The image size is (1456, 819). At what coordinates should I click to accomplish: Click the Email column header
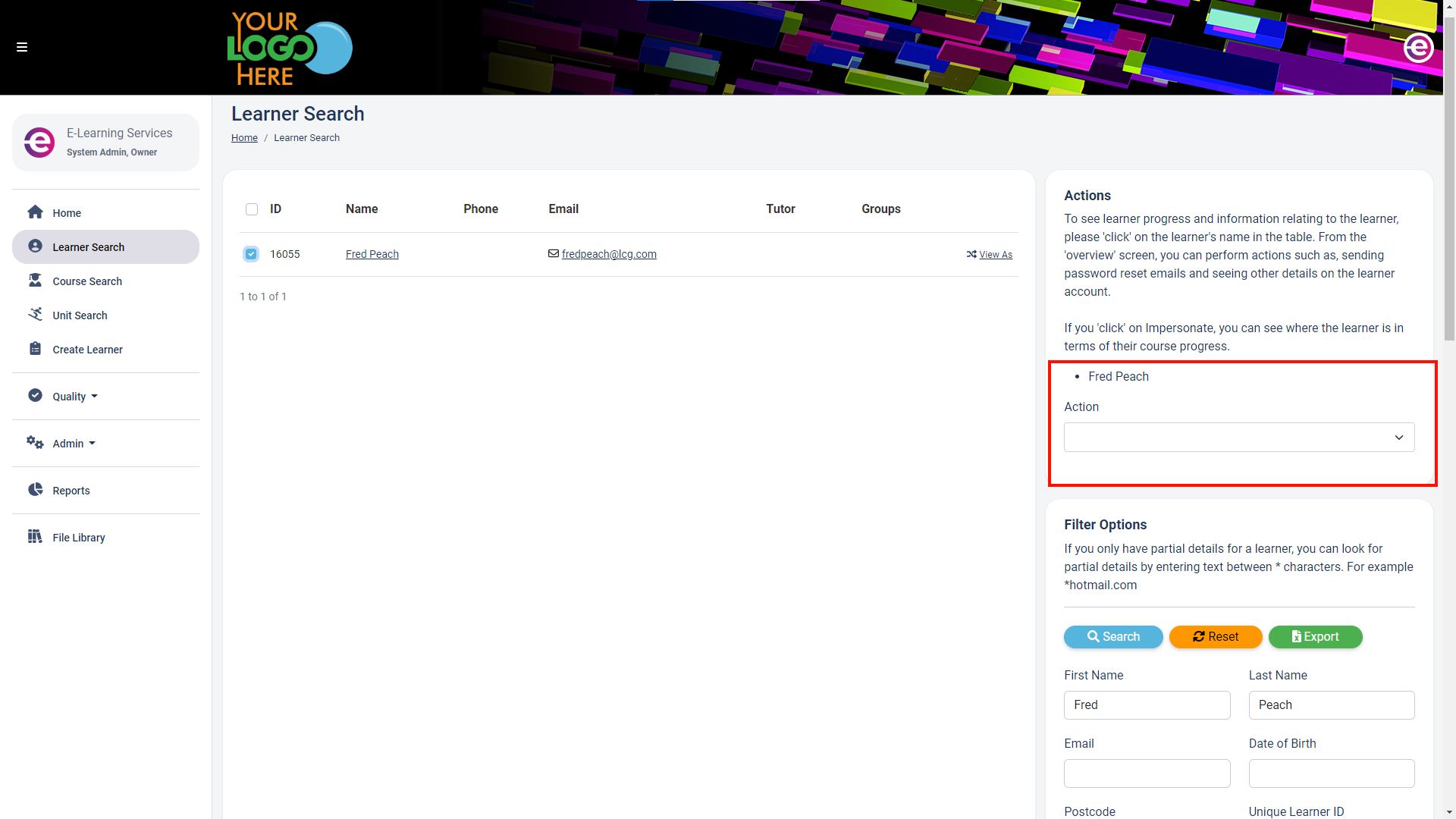563,209
